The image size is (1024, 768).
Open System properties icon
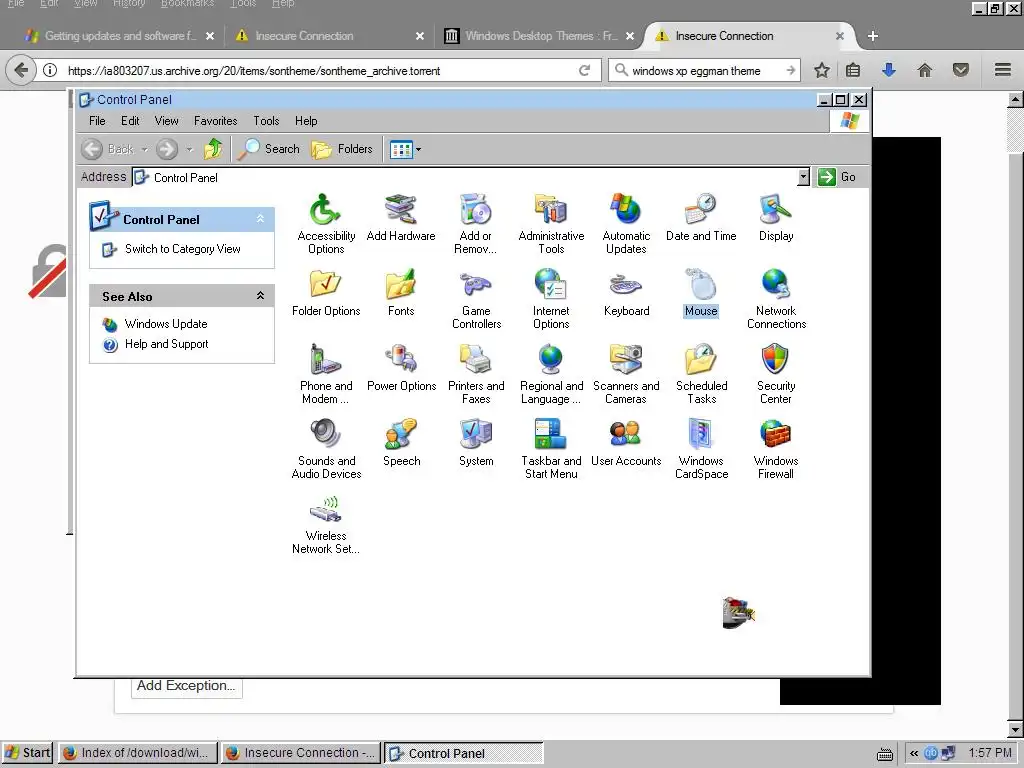pos(476,443)
